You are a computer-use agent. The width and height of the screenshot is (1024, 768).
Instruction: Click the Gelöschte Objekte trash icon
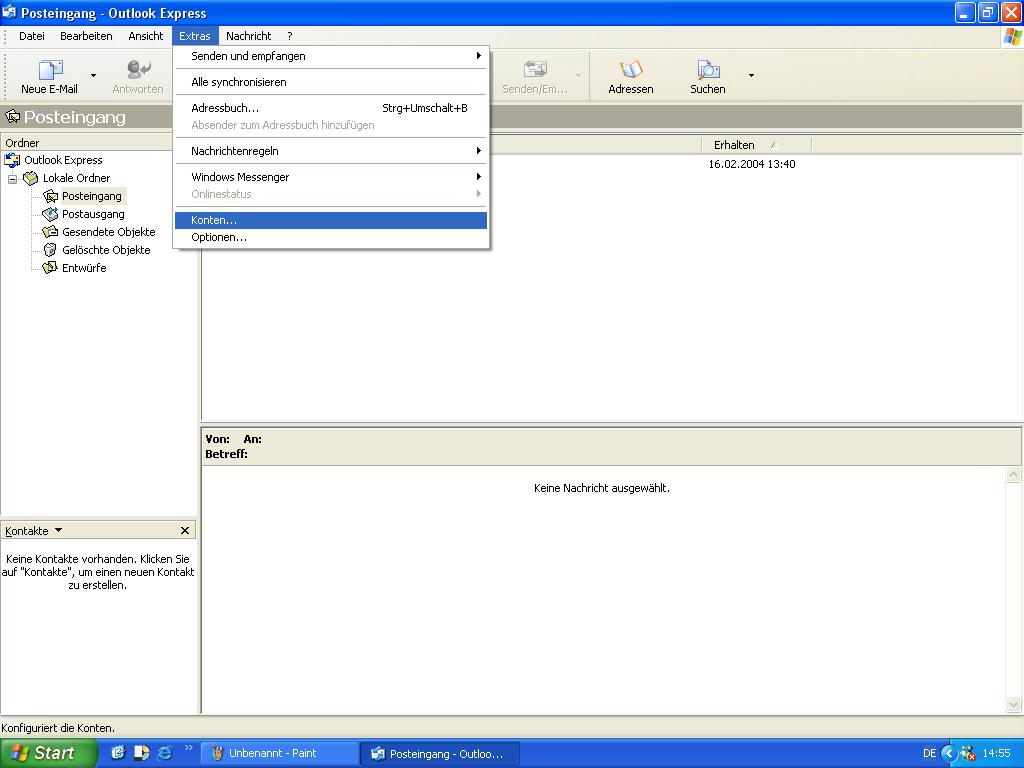pyautogui.click(x=50, y=250)
